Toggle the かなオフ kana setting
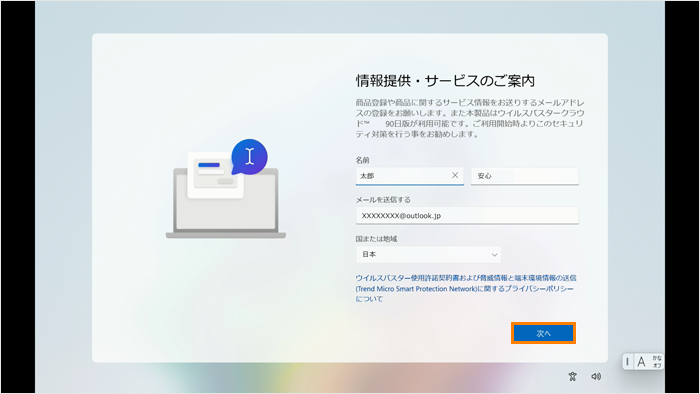This screenshot has width=700, height=394. [657, 361]
